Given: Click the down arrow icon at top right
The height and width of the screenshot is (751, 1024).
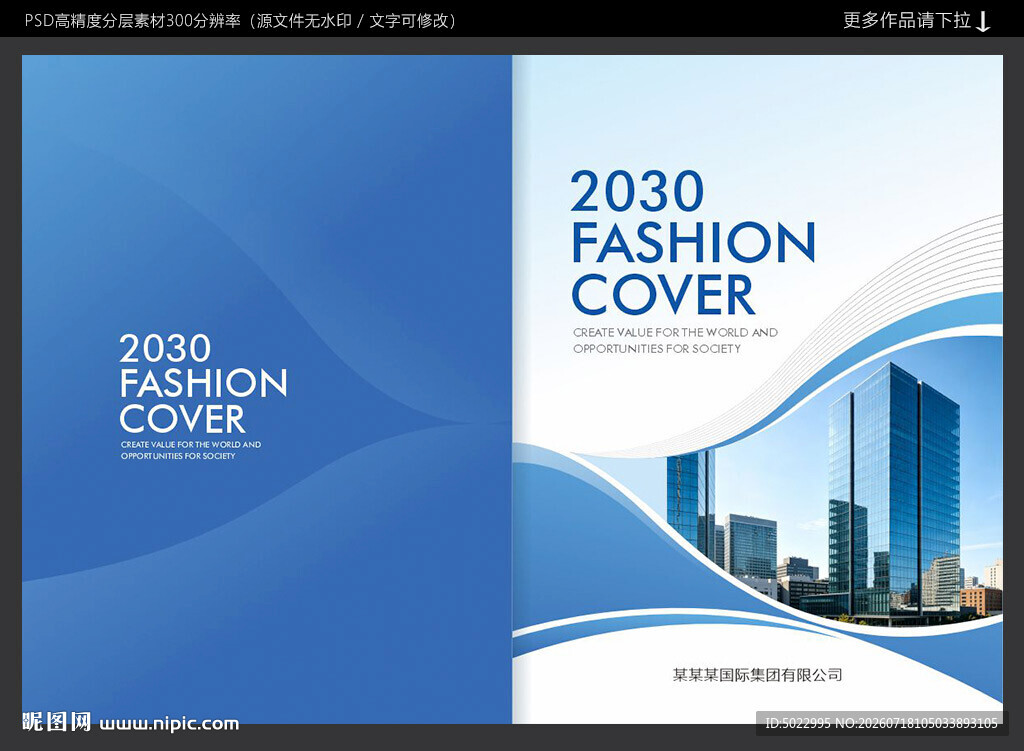Looking at the screenshot, I should point(983,22).
